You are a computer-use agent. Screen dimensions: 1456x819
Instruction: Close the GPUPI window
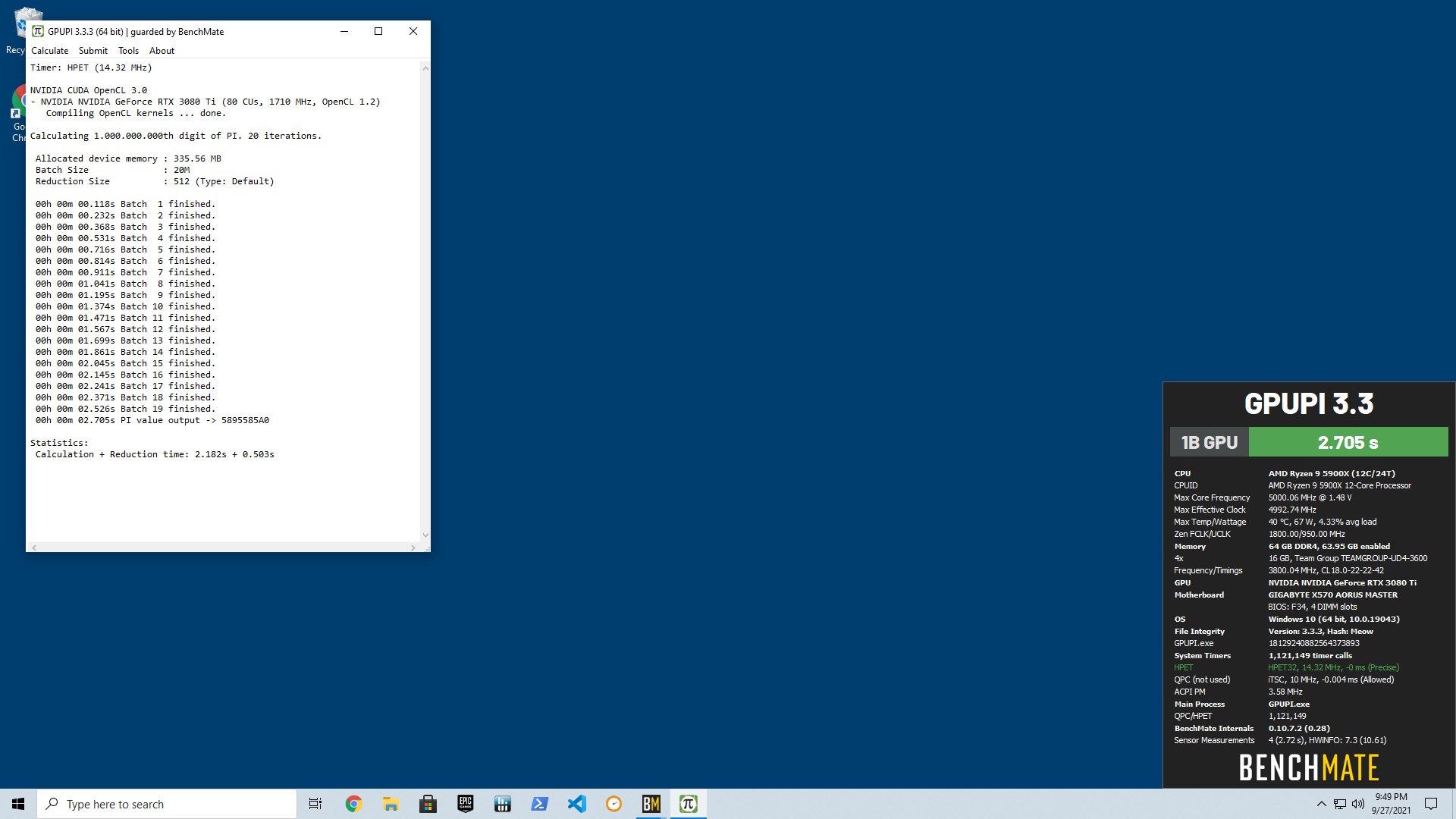click(413, 31)
